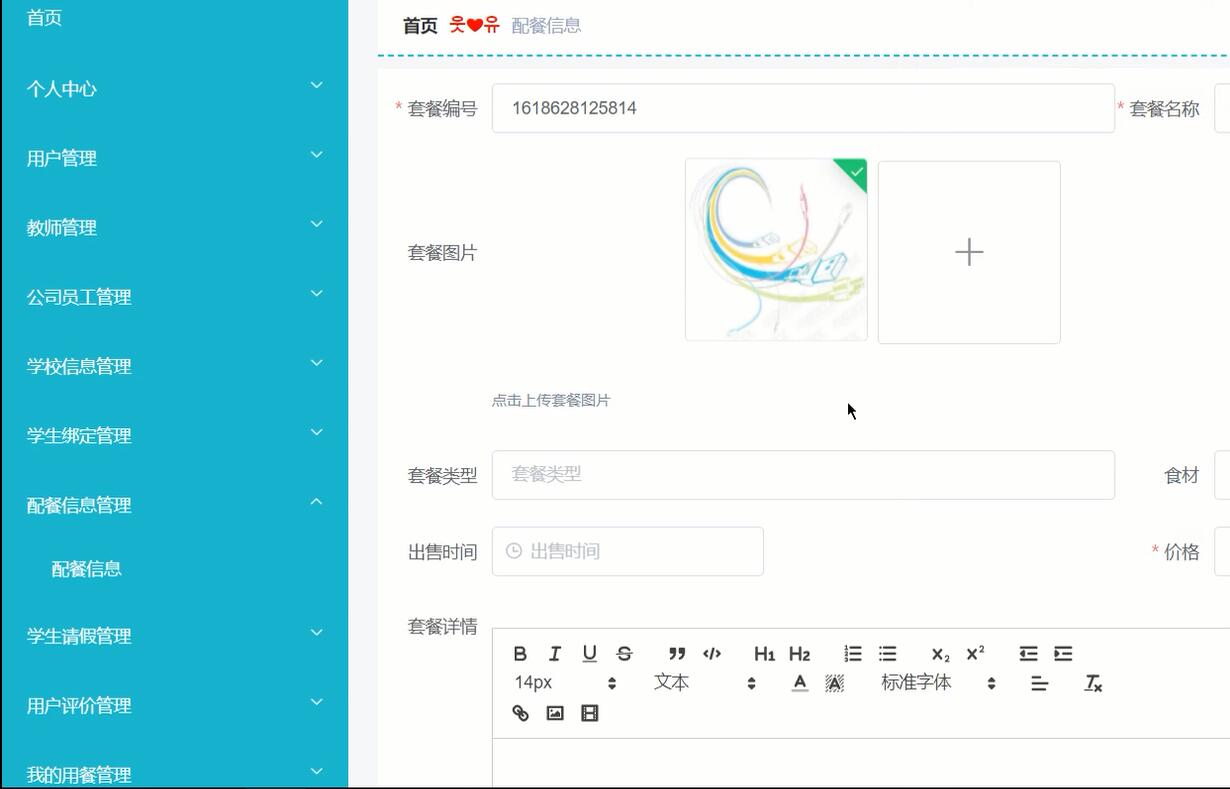Insert an image in editor

(555, 713)
